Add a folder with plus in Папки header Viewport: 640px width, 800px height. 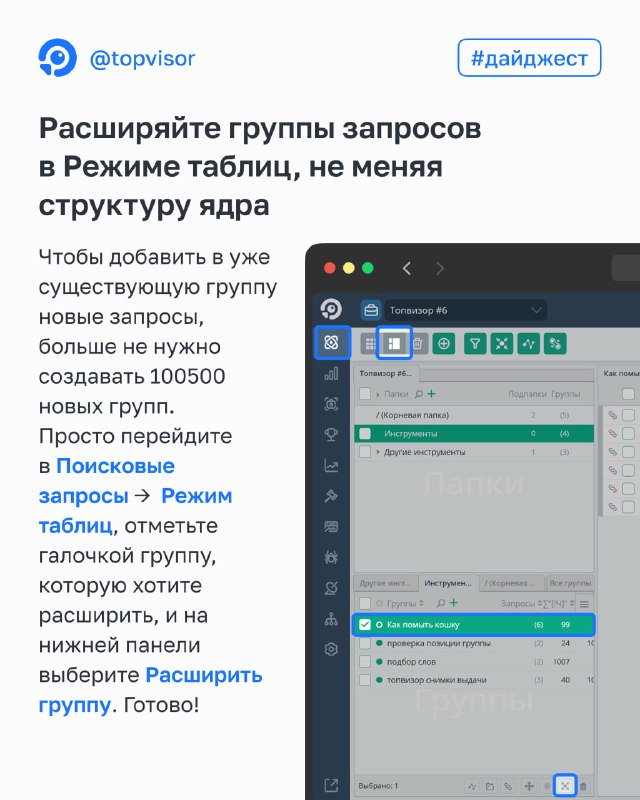click(x=432, y=393)
